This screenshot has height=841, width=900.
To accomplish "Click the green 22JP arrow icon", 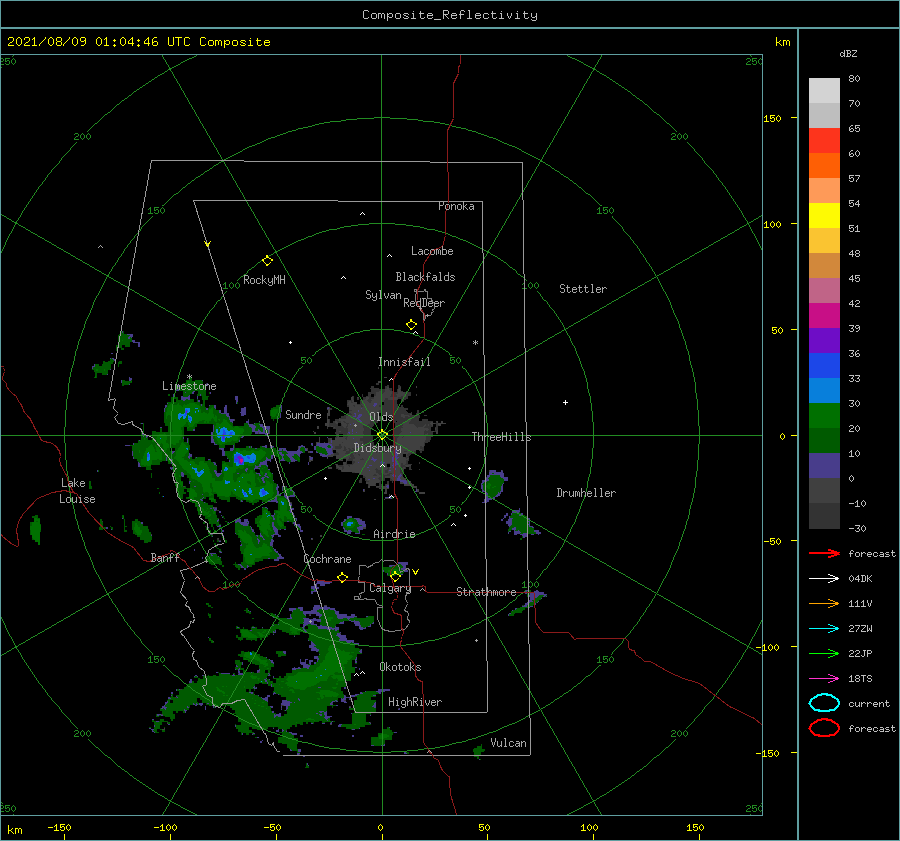I will [824, 653].
